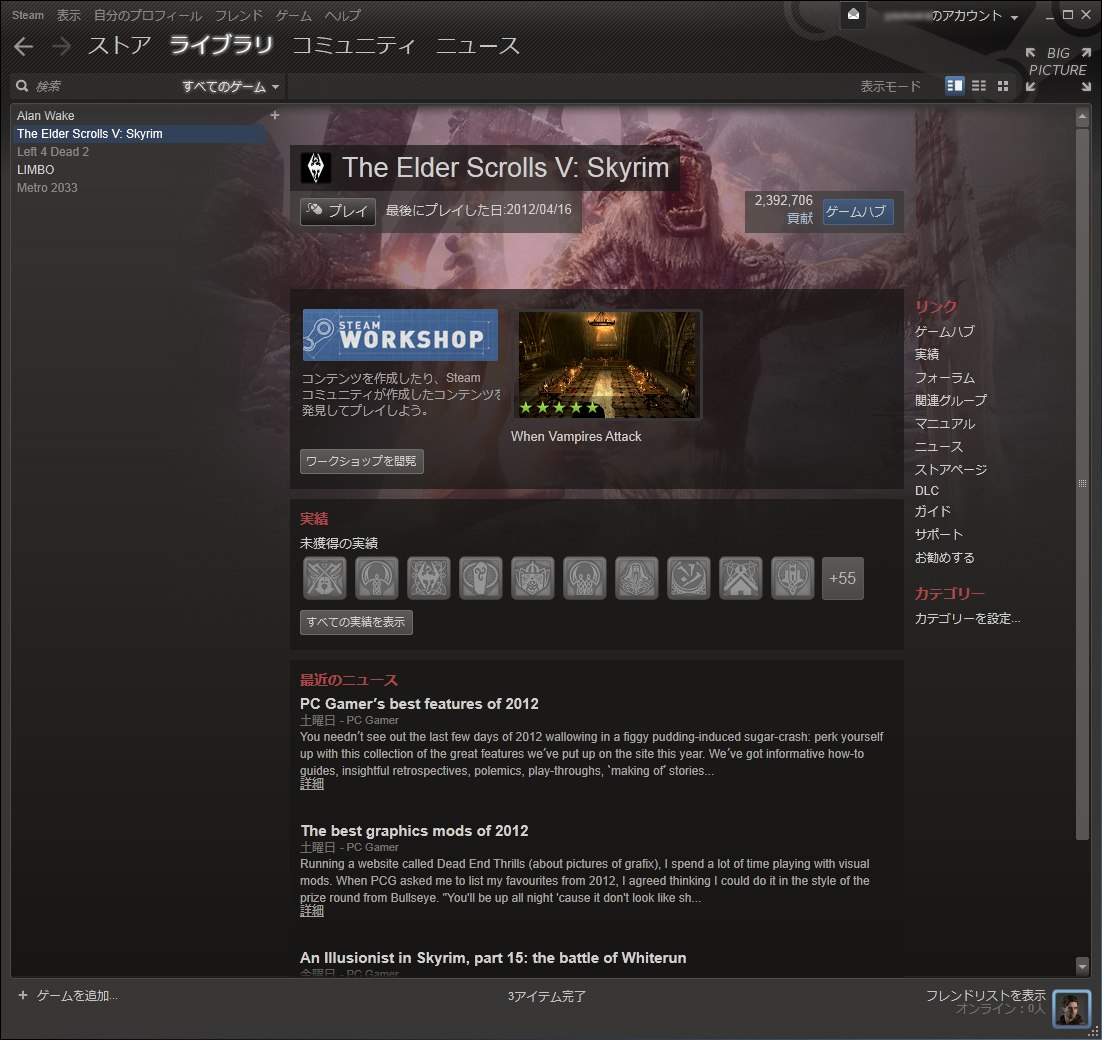Select the fourth unearned achievement icon
The image size is (1102, 1040).
pyautogui.click(x=481, y=578)
